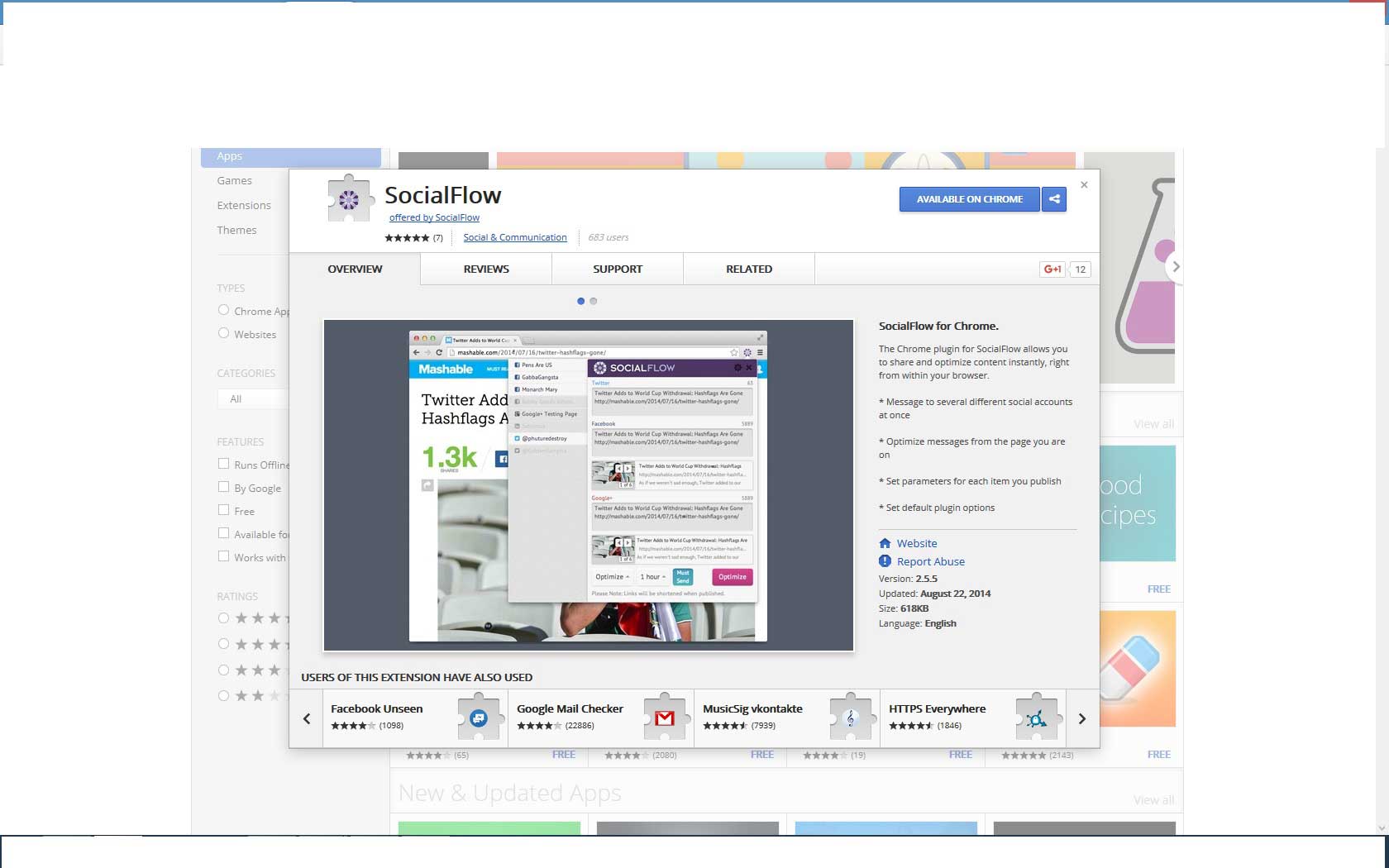Open the MusicSig vkontakte icon
Viewport: 1389px width, 868px height.
[x=852, y=718]
